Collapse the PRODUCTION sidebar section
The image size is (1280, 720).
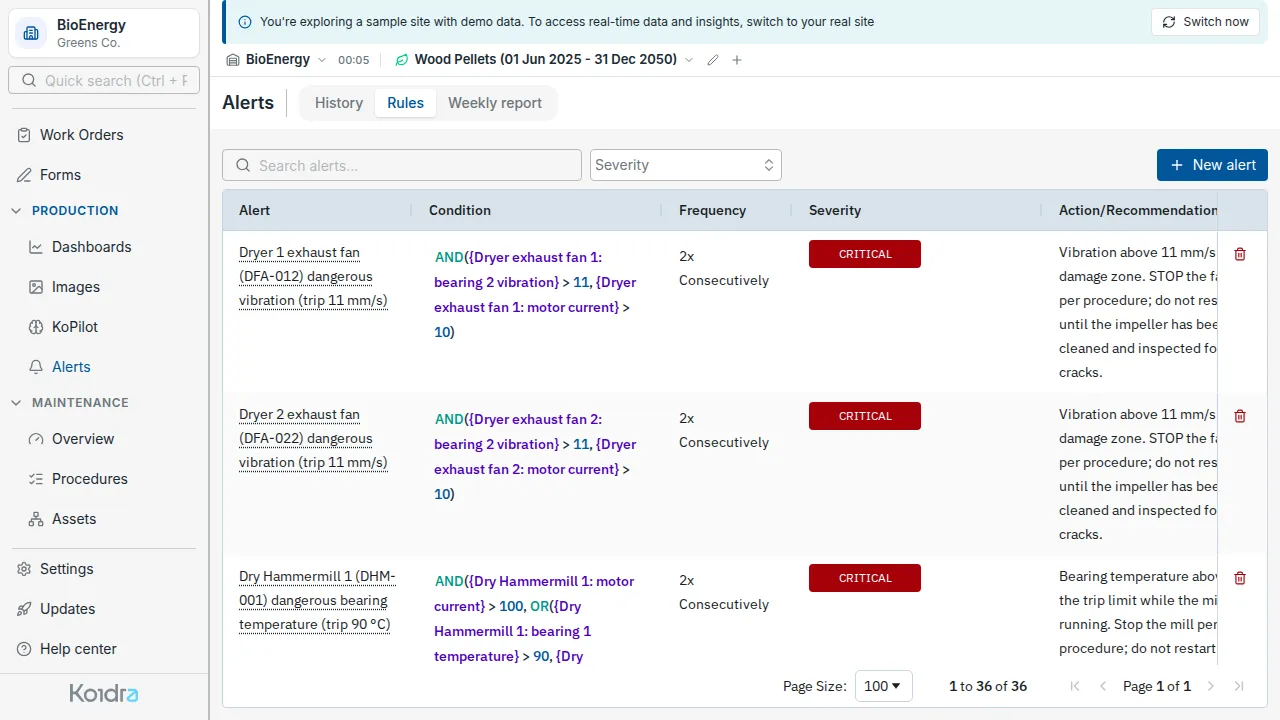(16, 211)
